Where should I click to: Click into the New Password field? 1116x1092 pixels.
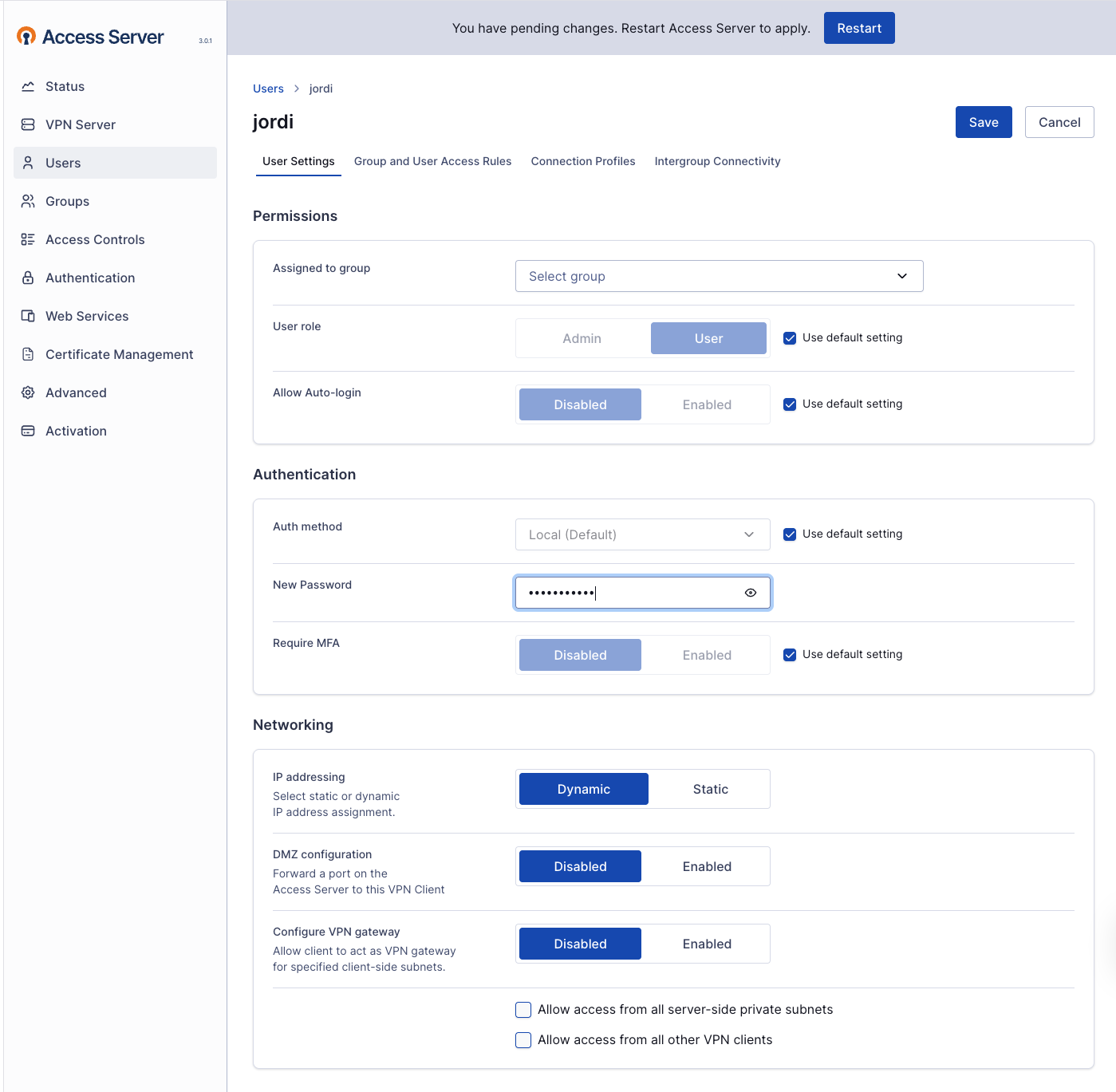click(630, 593)
